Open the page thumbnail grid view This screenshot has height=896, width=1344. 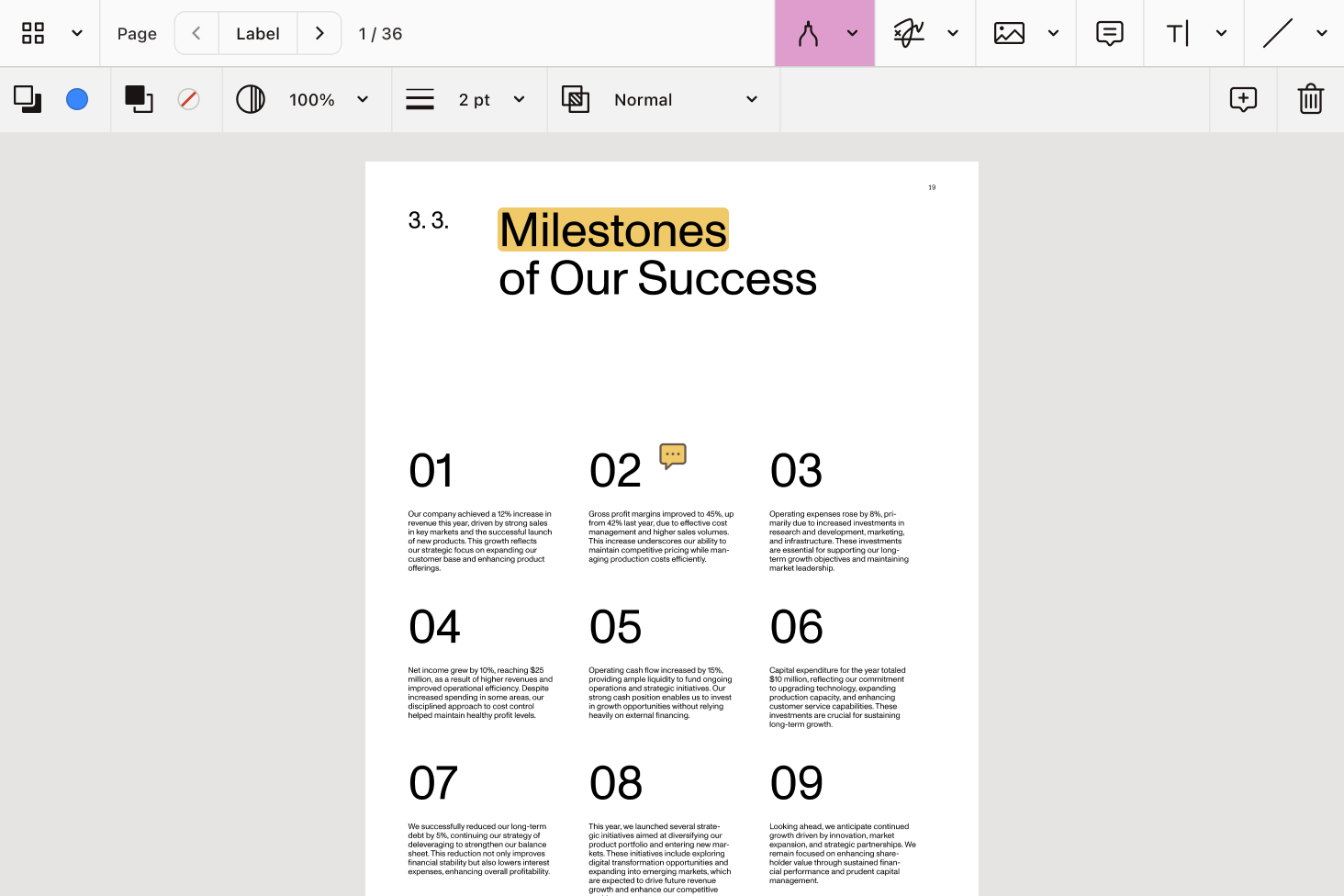click(33, 33)
